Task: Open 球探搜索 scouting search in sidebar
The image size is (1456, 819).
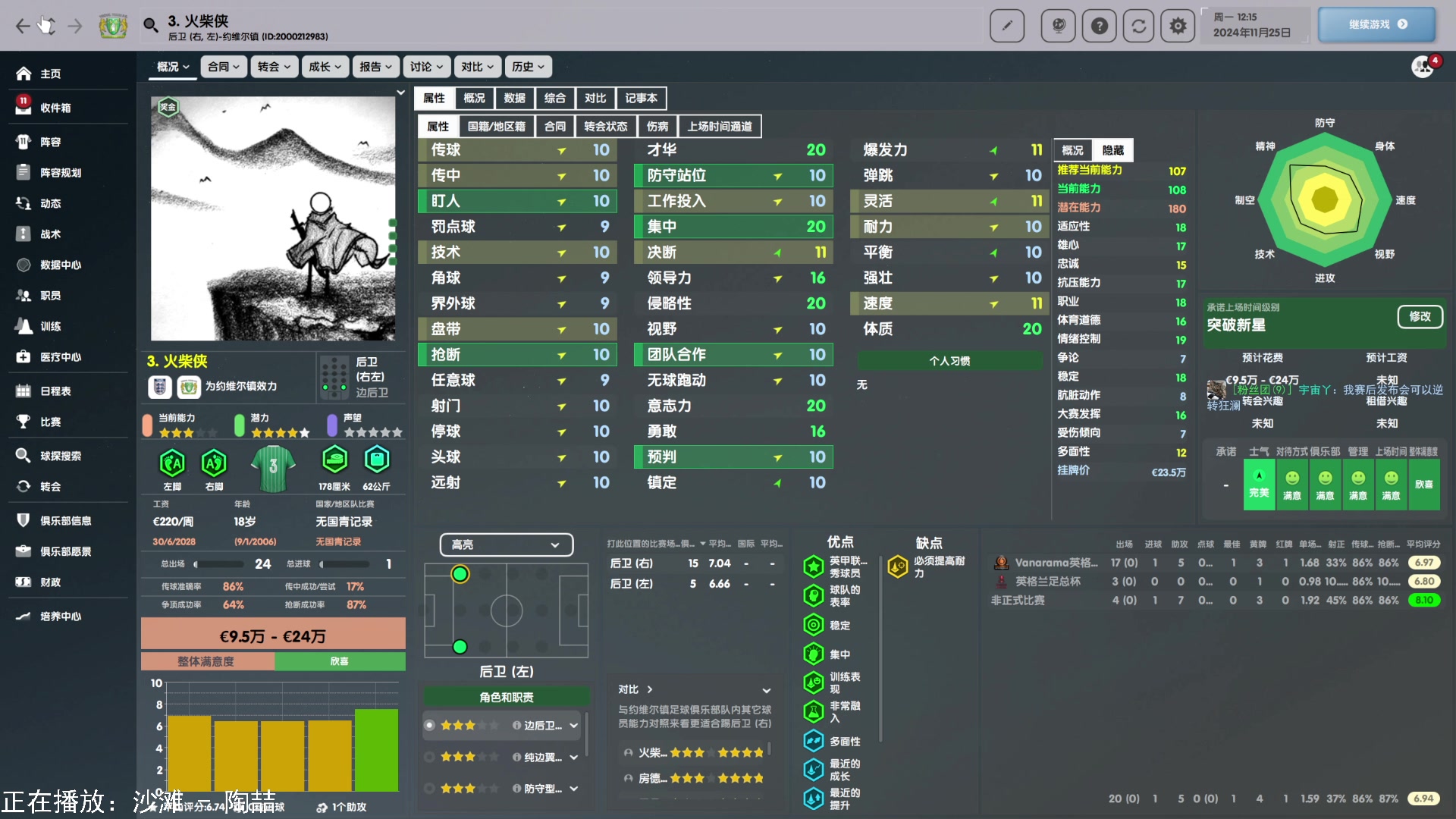Action: point(61,456)
